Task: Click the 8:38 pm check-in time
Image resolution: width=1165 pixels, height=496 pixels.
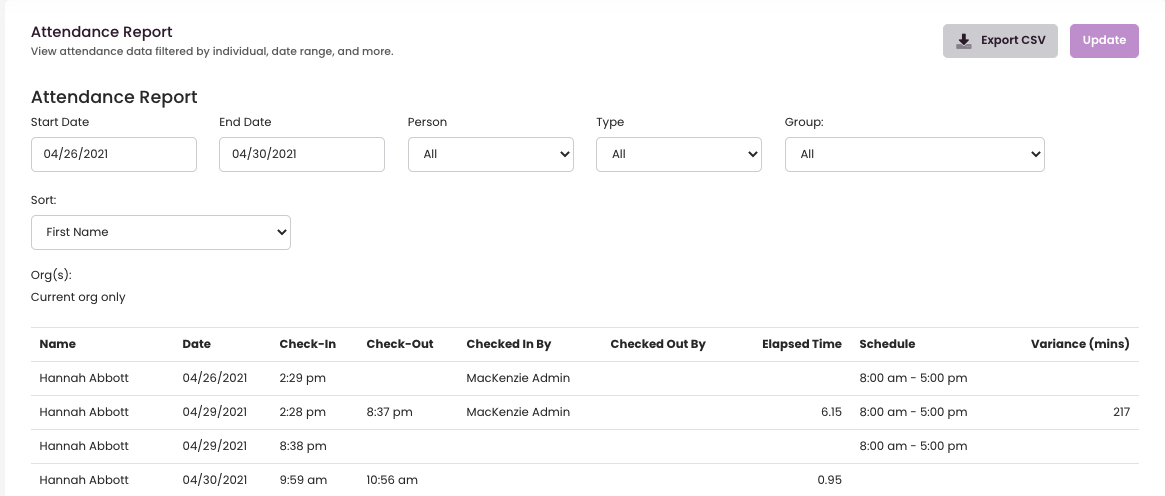Action: (302, 446)
